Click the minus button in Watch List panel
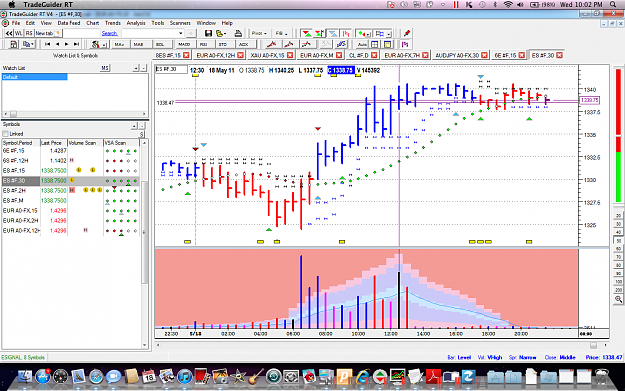Screen dimensions: 625x391 pyautogui.click(x=144, y=68)
